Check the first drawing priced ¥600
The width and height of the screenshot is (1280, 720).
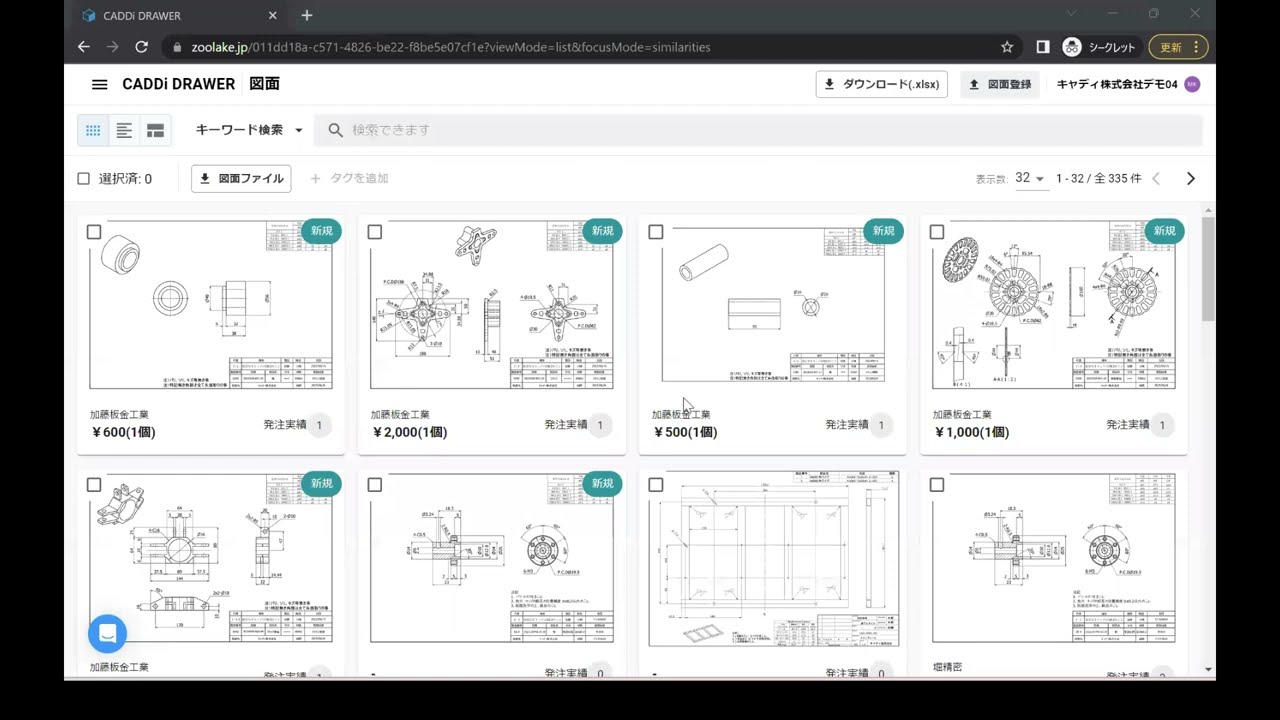(x=94, y=232)
